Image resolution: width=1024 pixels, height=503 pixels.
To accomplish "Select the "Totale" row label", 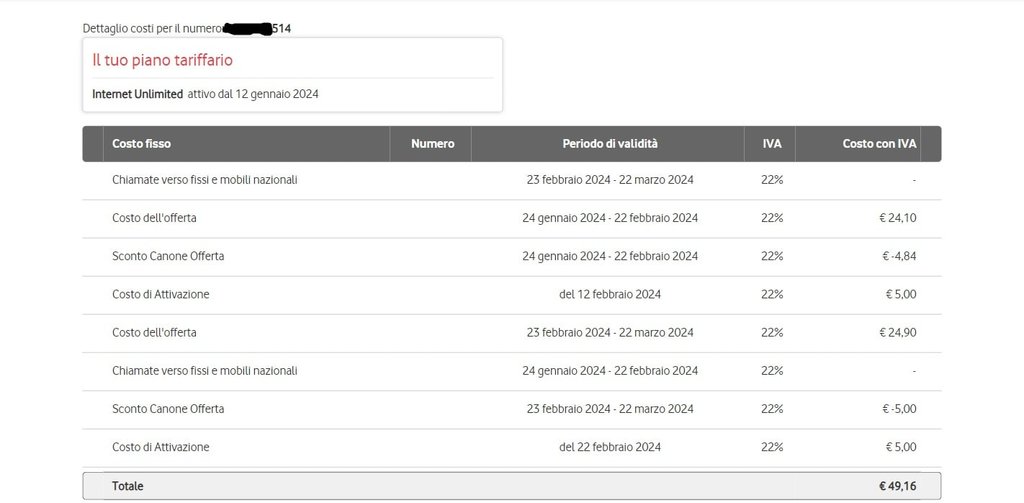I will coord(127,486).
